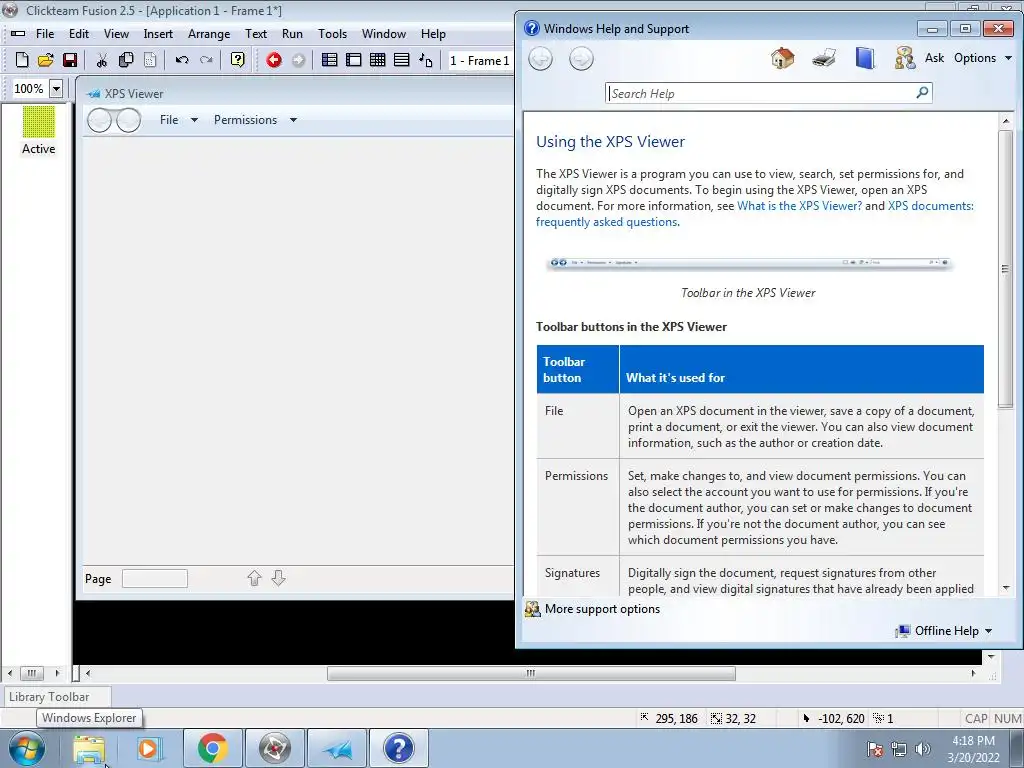Click the Fusion horizontal scrollbar thumb
The height and width of the screenshot is (768, 1024).
coord(531,673)
